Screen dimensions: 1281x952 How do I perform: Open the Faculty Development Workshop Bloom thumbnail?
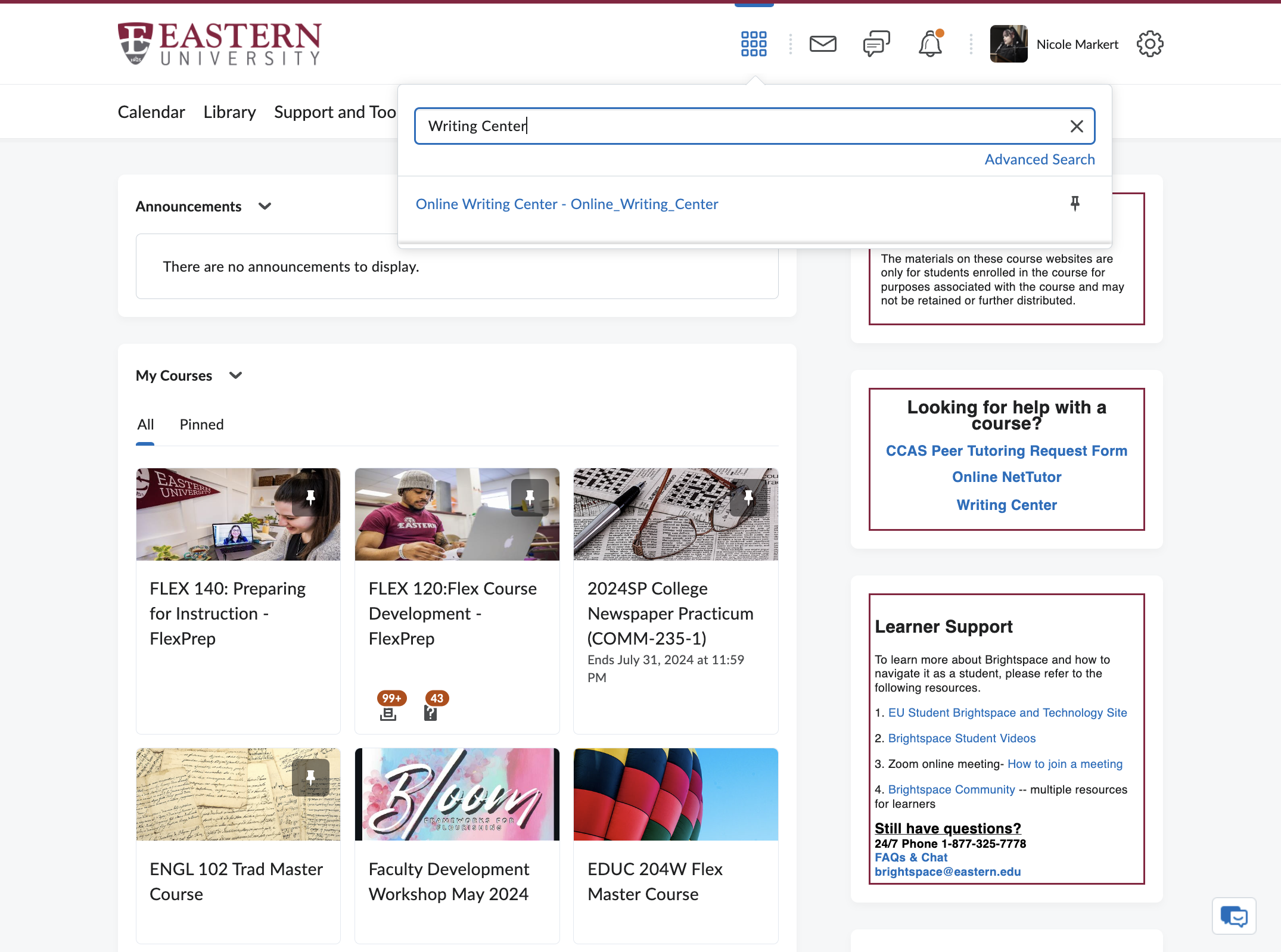pyautogui.click(x=457, y=794)
